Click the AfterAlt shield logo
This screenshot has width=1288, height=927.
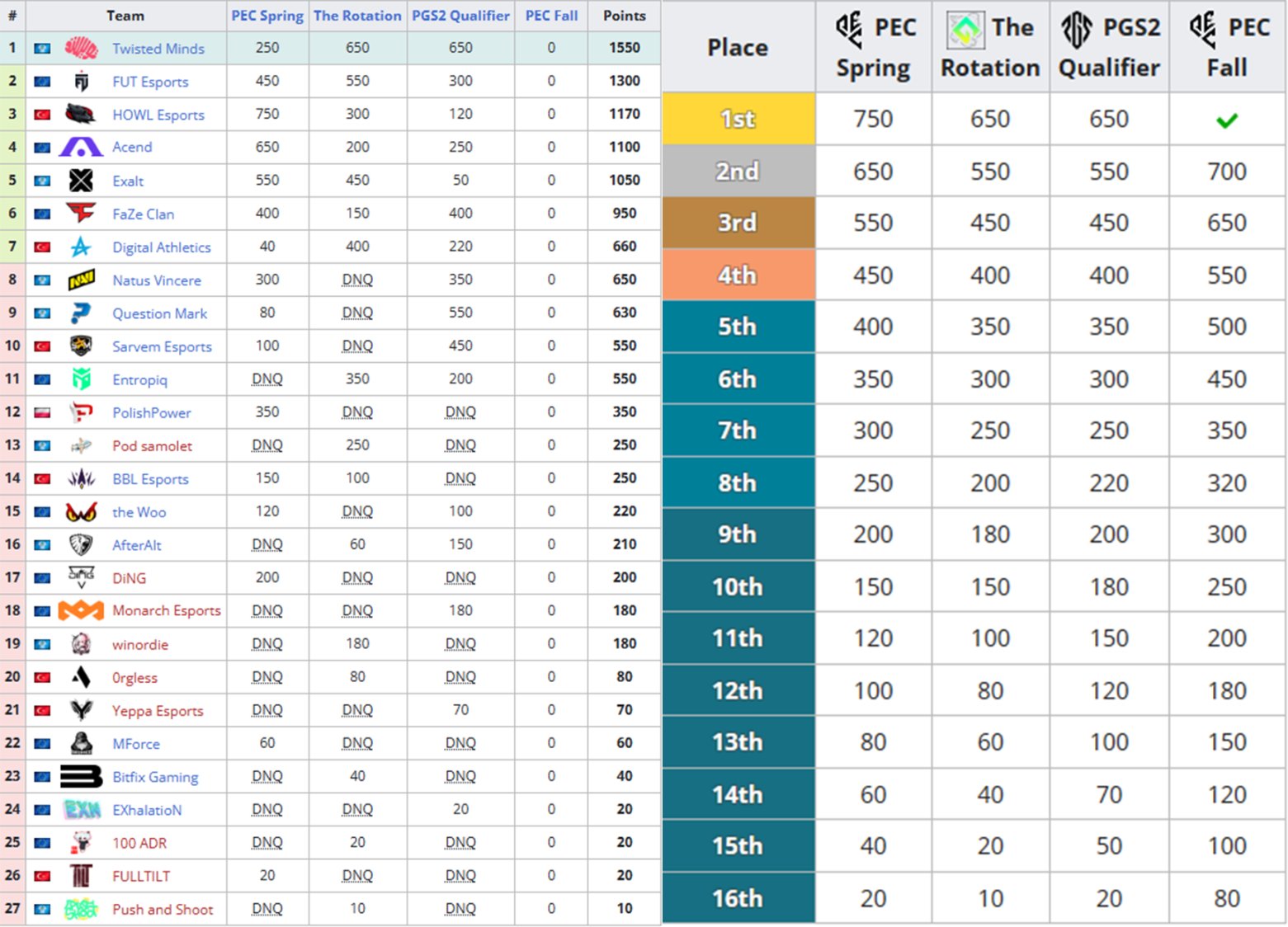81,544
